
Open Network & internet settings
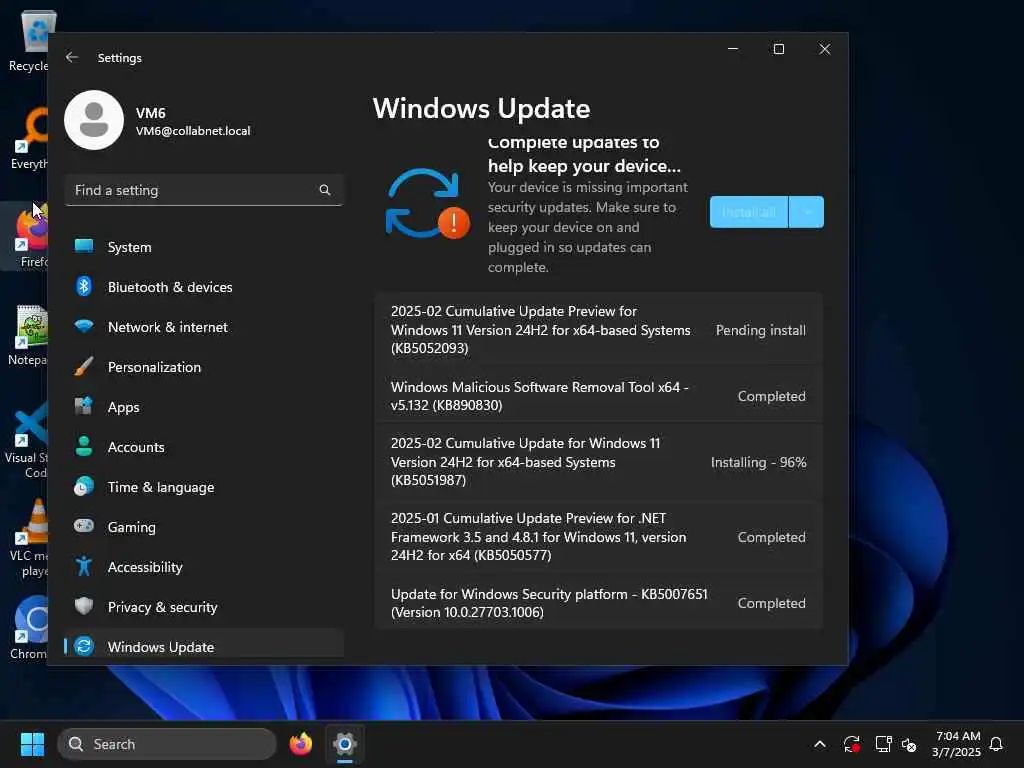click(204, 327)
